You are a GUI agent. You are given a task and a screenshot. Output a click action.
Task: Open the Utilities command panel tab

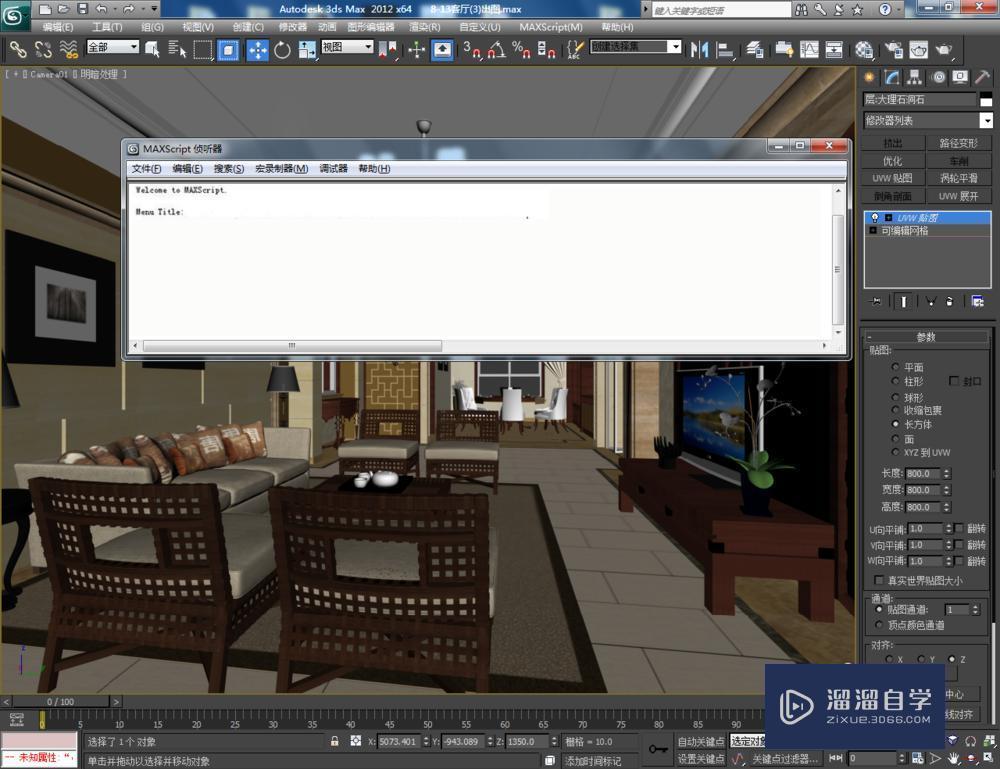[x=982, y=77]
